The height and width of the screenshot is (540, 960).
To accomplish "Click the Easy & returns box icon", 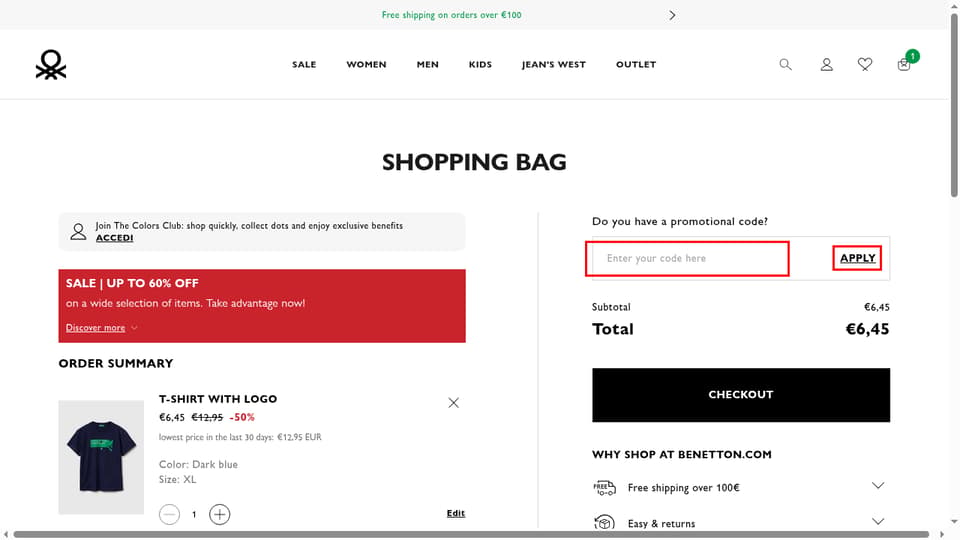I will coord(604,523).
